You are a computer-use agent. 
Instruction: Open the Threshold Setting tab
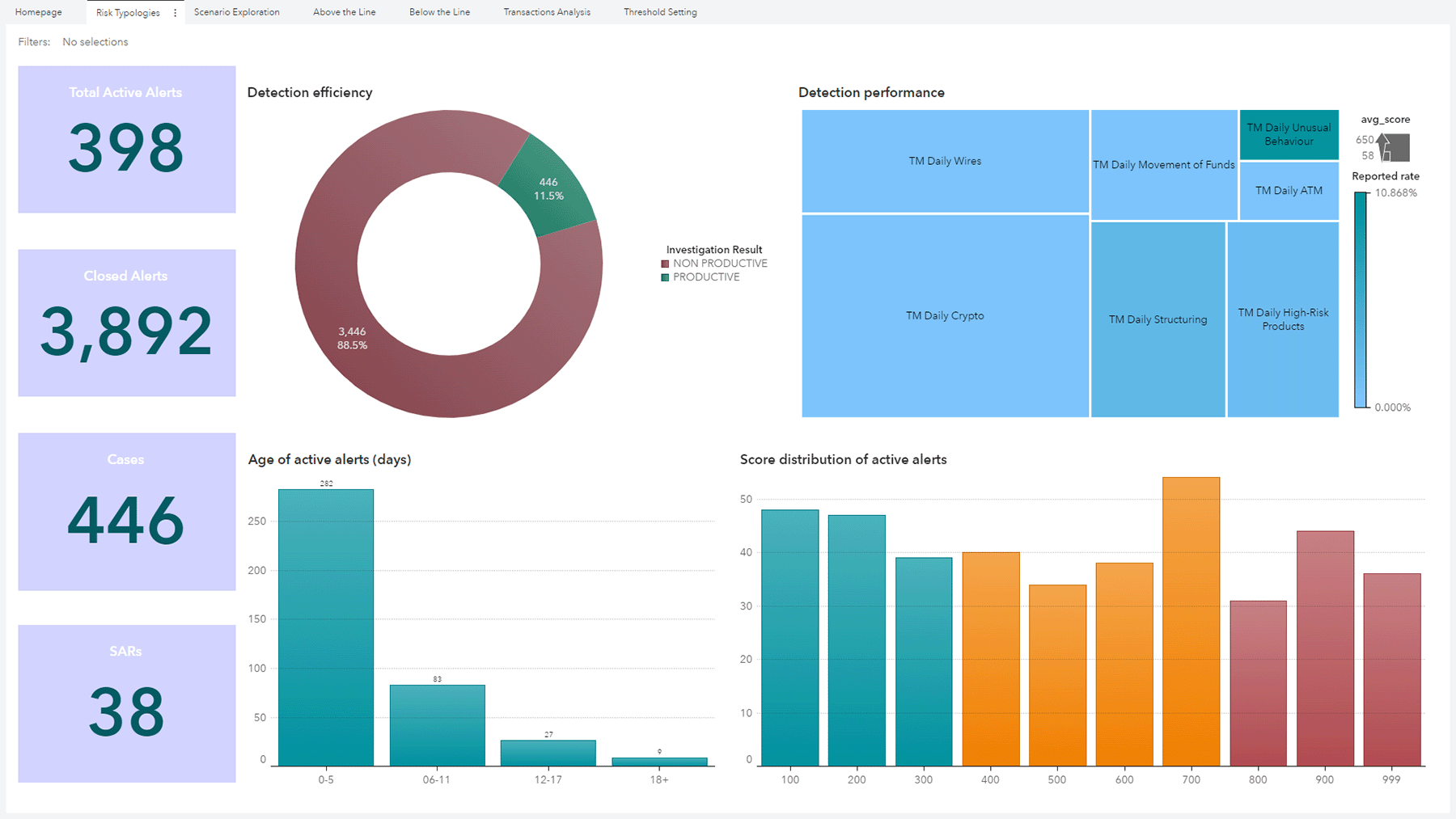660,12
